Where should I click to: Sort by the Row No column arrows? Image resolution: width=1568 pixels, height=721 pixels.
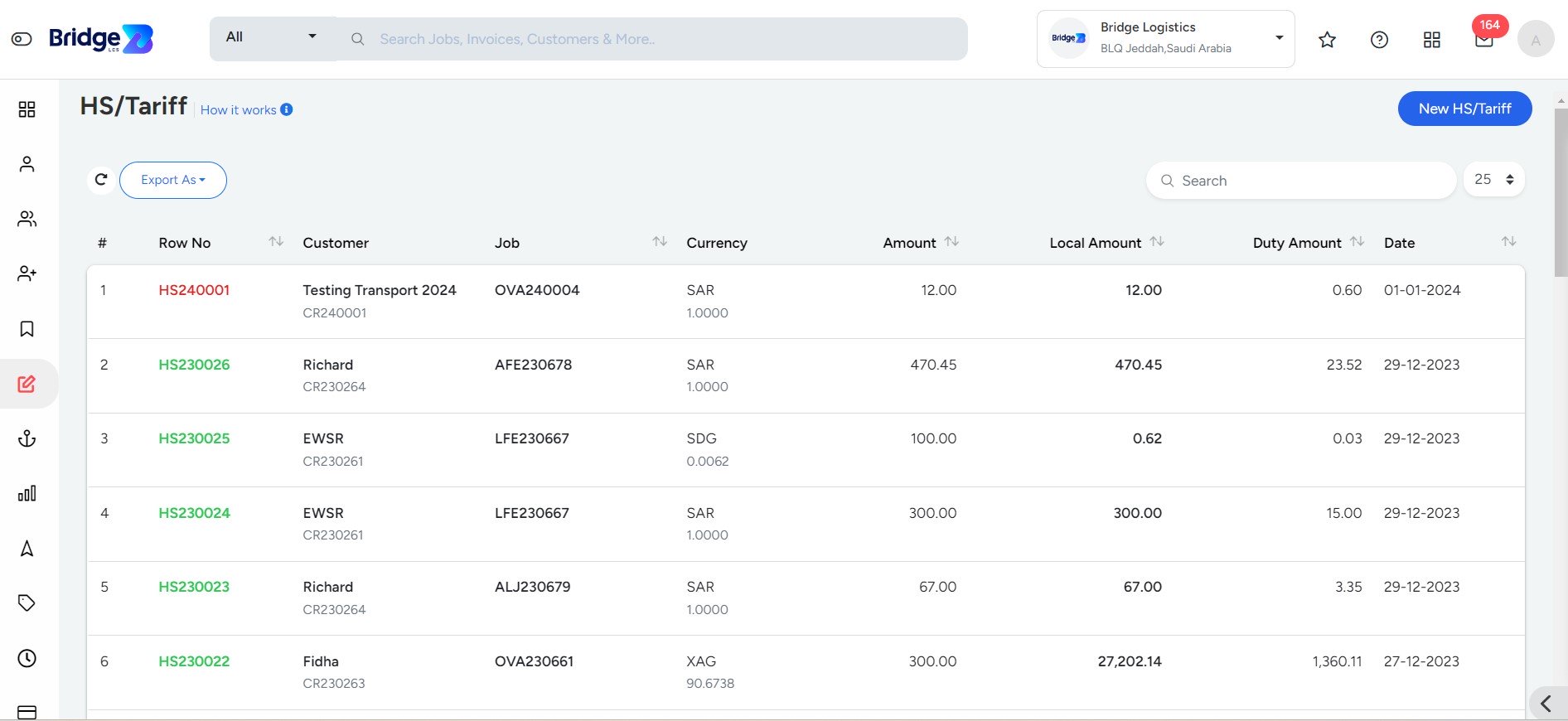(x=276, y=242)
